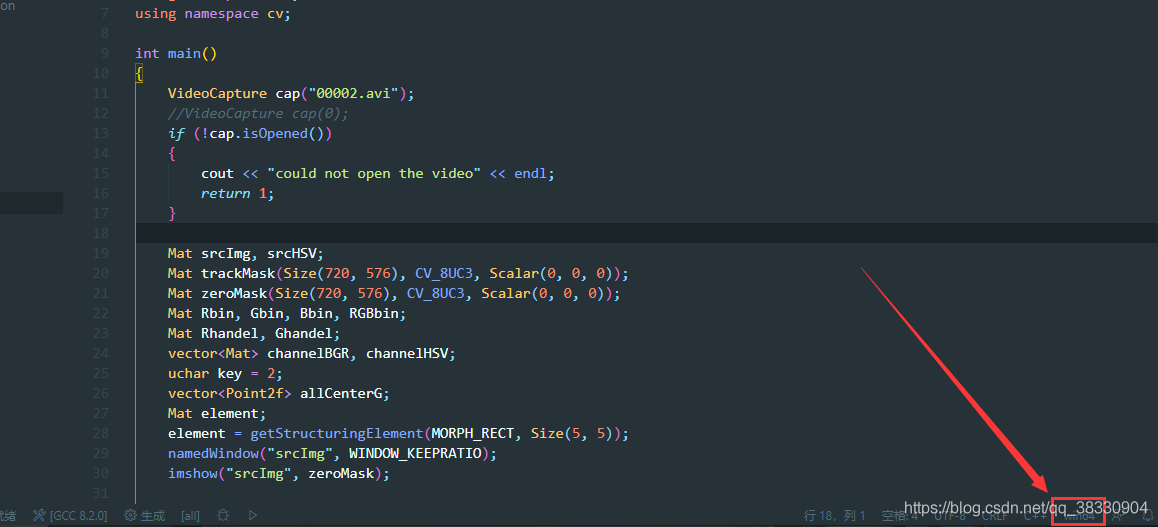The width and height of the screenshot is (1158, 527).
Task: Click the if (!cap.isOpened()) statement
Action: coord(250,133)
